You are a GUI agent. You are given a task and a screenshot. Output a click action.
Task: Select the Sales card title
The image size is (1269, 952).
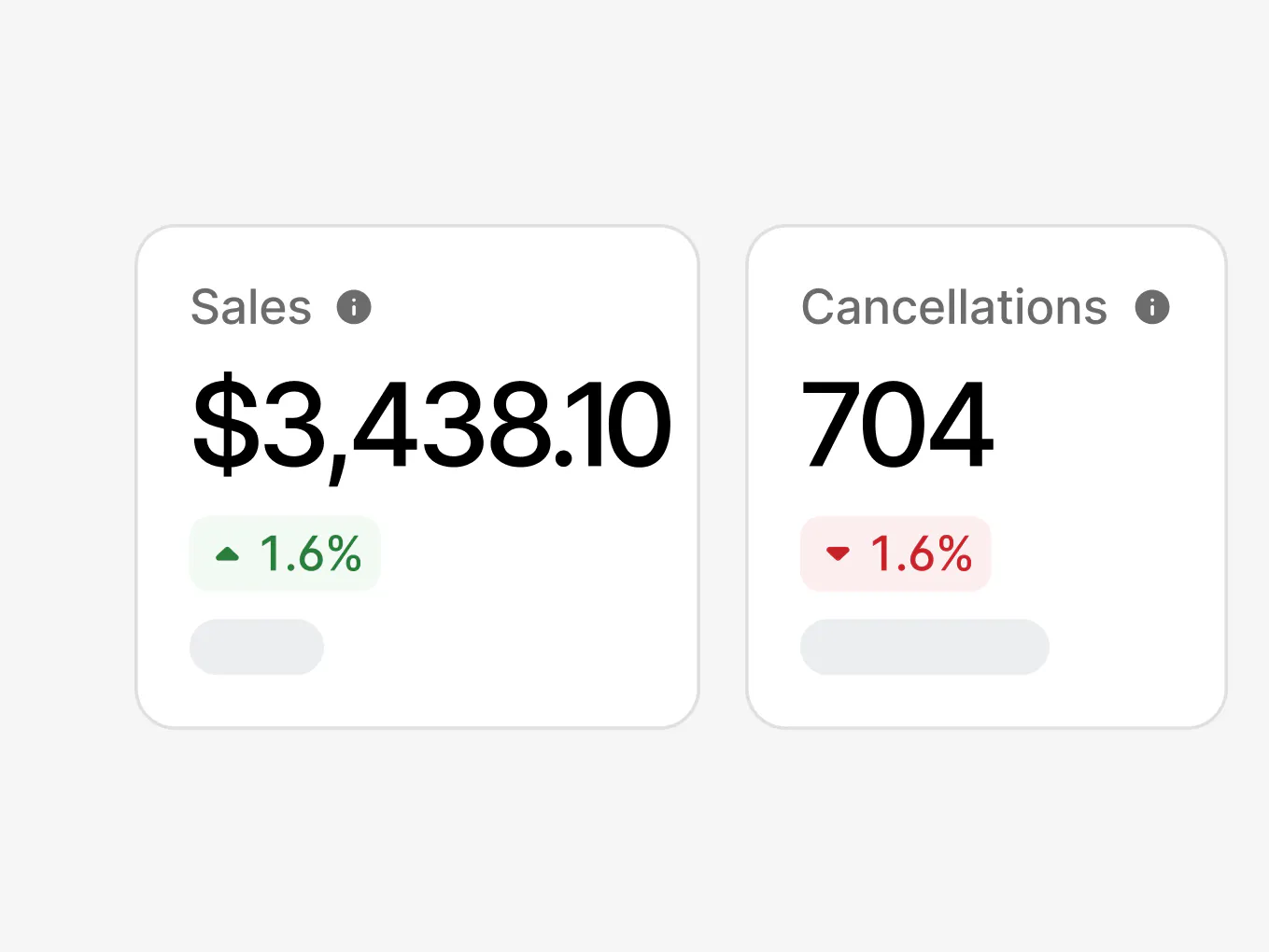coord(251,307)
